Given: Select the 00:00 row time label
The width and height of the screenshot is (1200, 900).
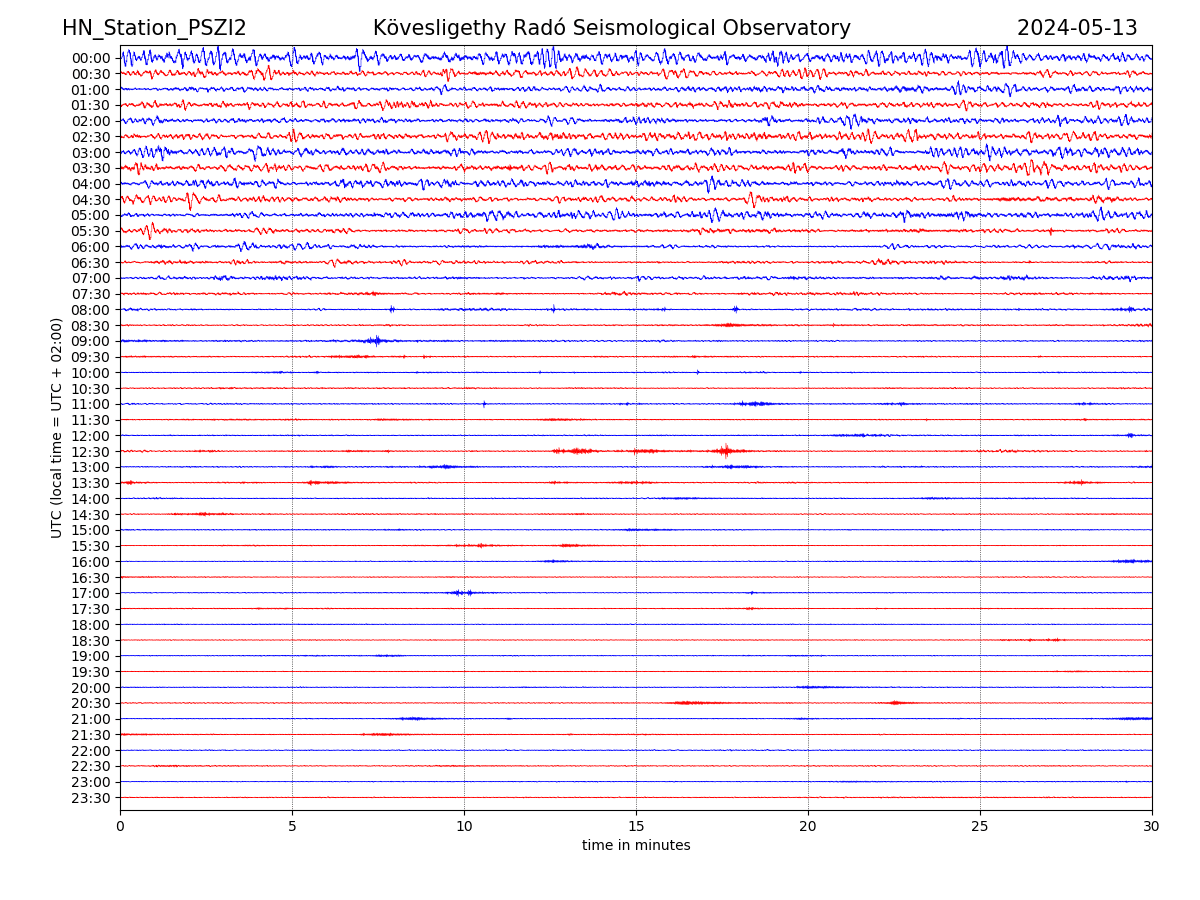Looking at the screenshot, I should (91, 58).
